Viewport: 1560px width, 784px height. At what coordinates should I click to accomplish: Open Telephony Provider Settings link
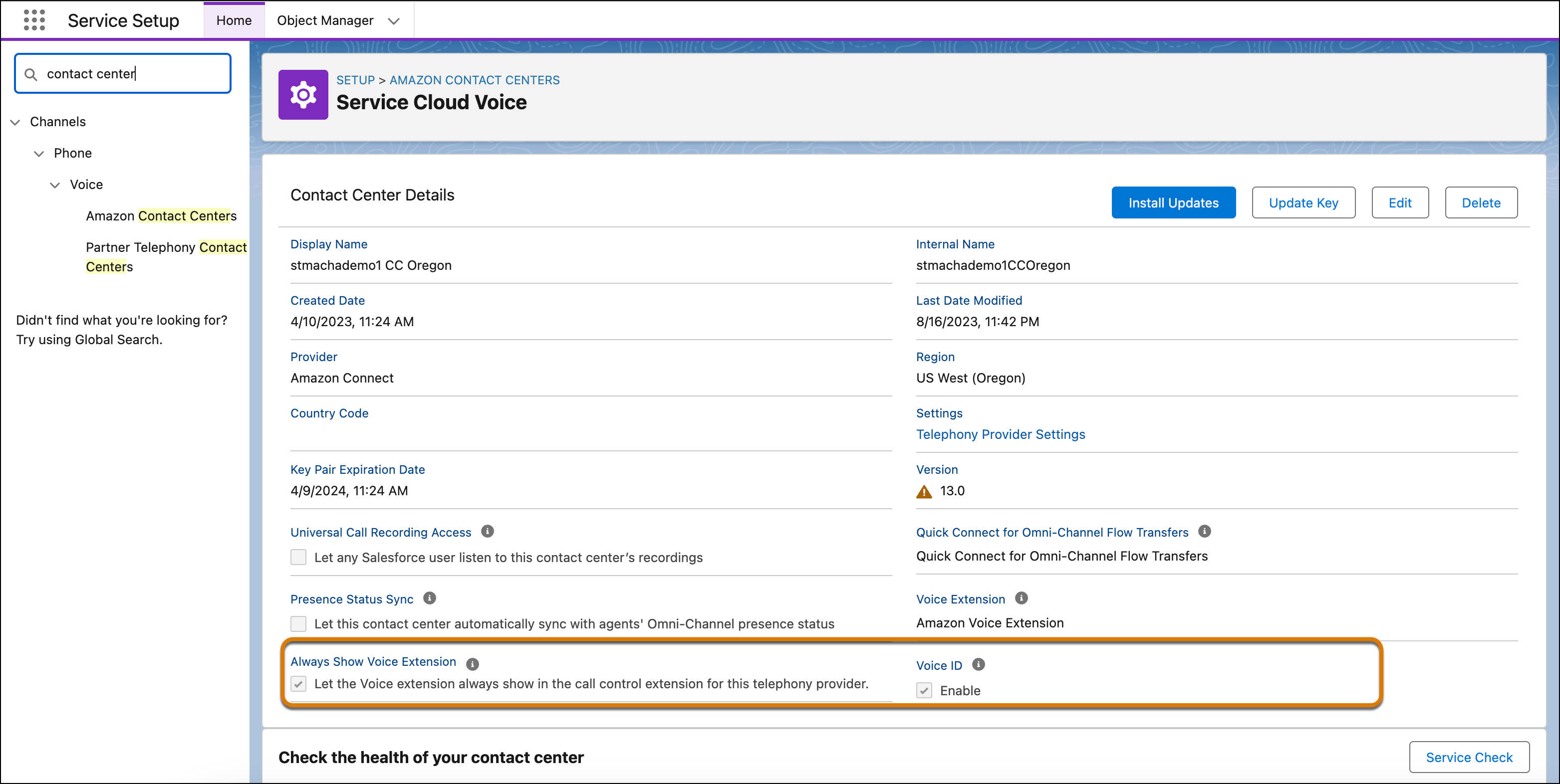(x=1001, y=434)
